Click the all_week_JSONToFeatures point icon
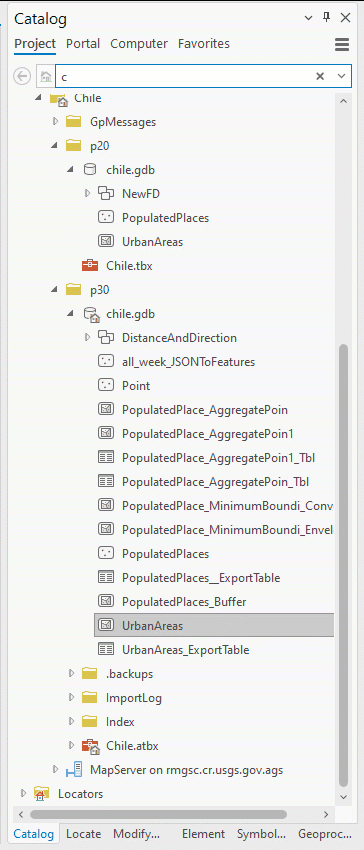 coord(105,362)
